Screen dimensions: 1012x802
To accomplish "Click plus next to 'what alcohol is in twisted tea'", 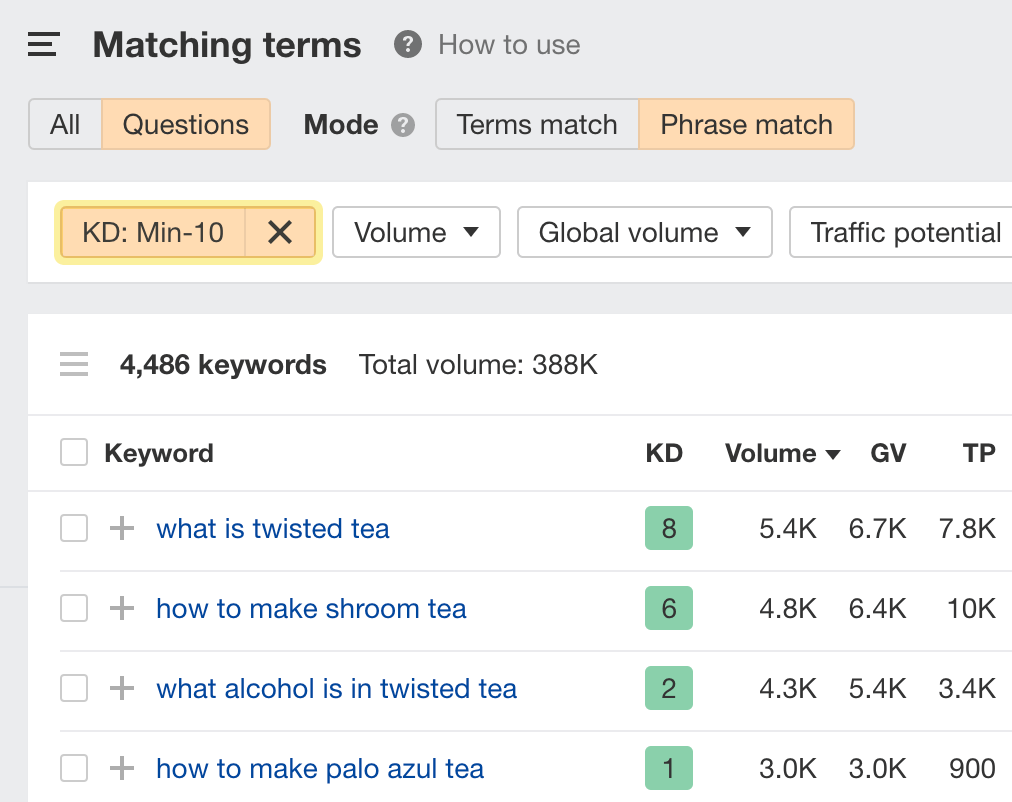I will click(x=122, y=688).
